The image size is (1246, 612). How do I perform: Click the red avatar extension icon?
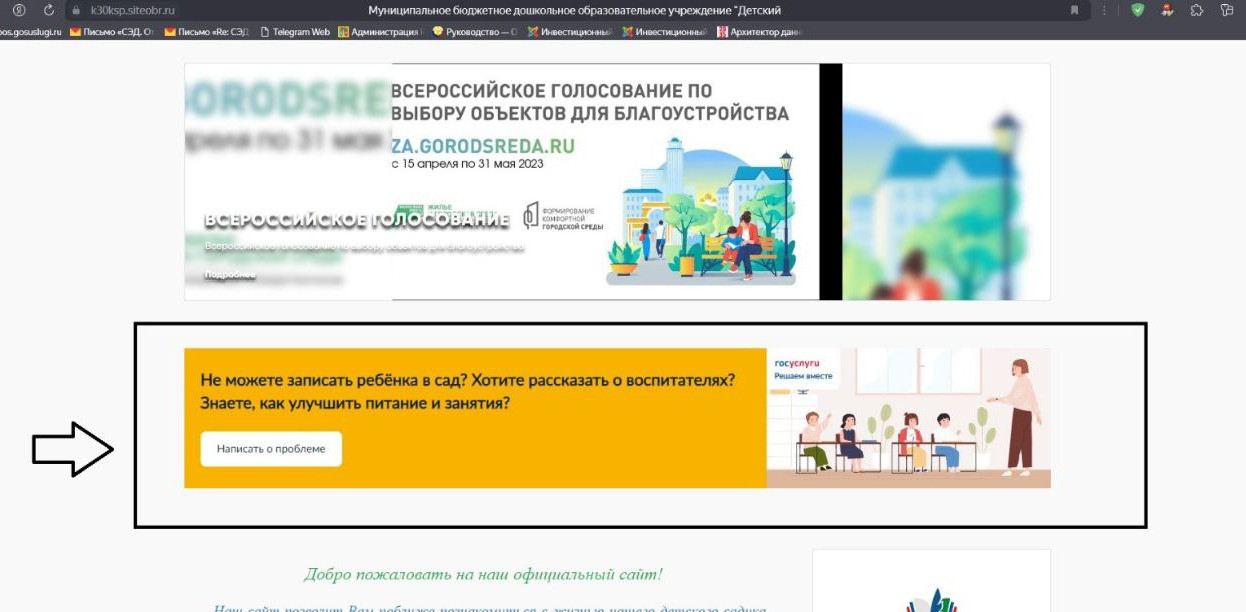click(1167, 10)
